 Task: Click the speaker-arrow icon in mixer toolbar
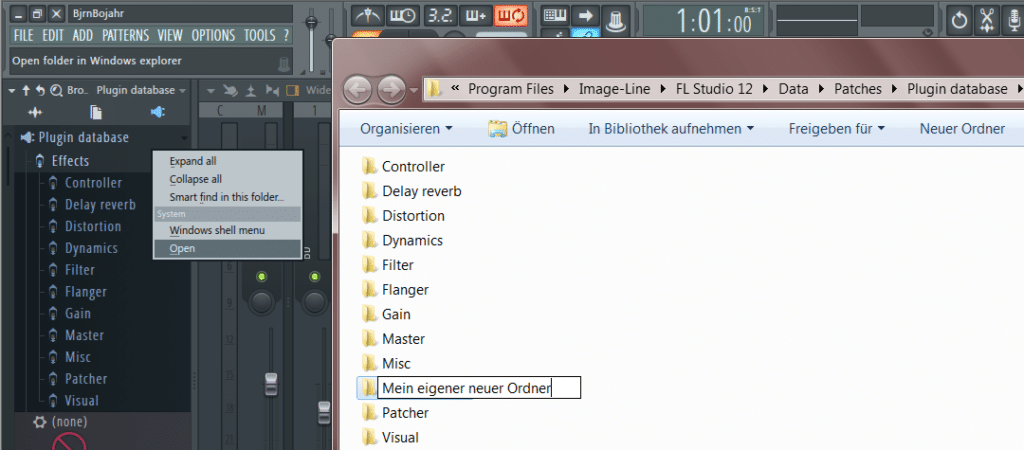[272, 90]
